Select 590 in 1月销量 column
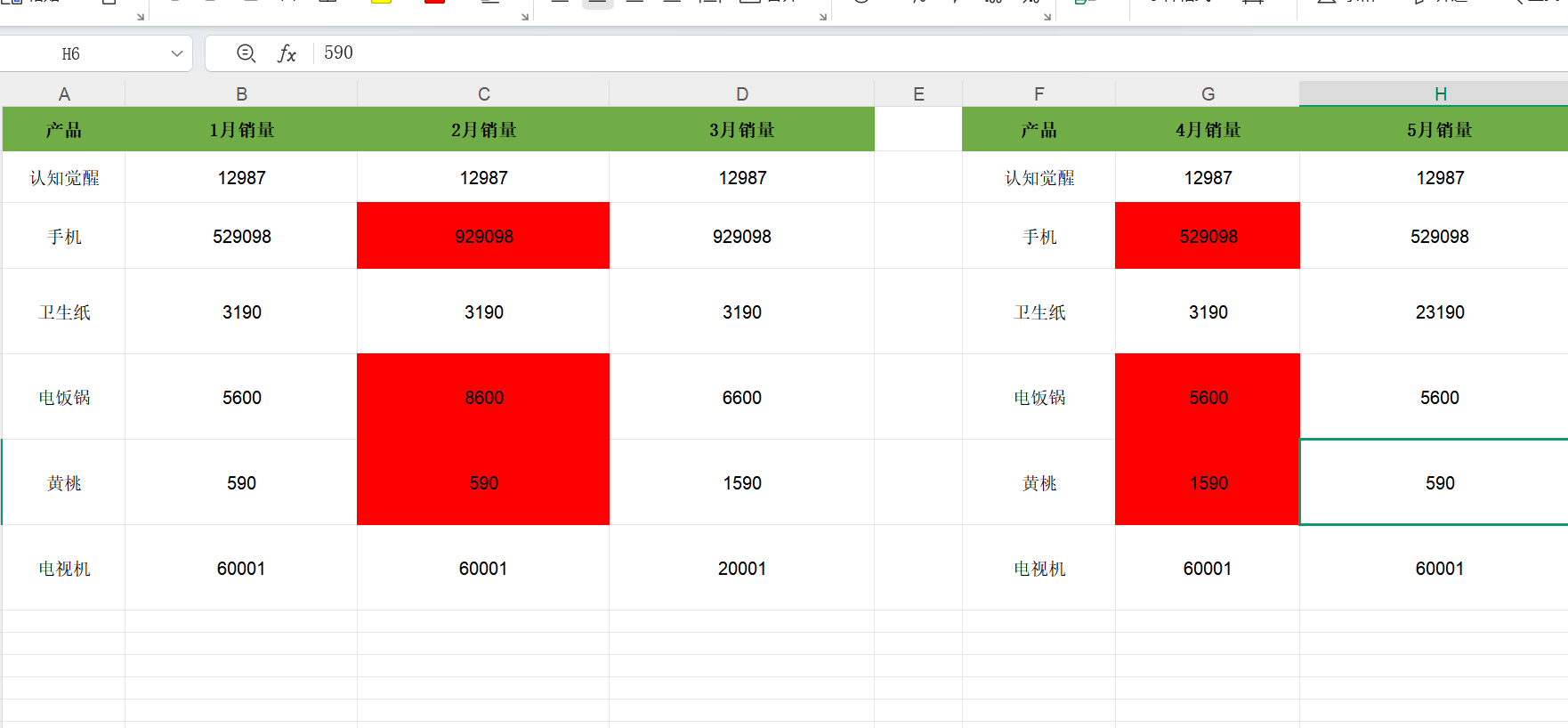 pyautogui.click(x=241, y=482)
